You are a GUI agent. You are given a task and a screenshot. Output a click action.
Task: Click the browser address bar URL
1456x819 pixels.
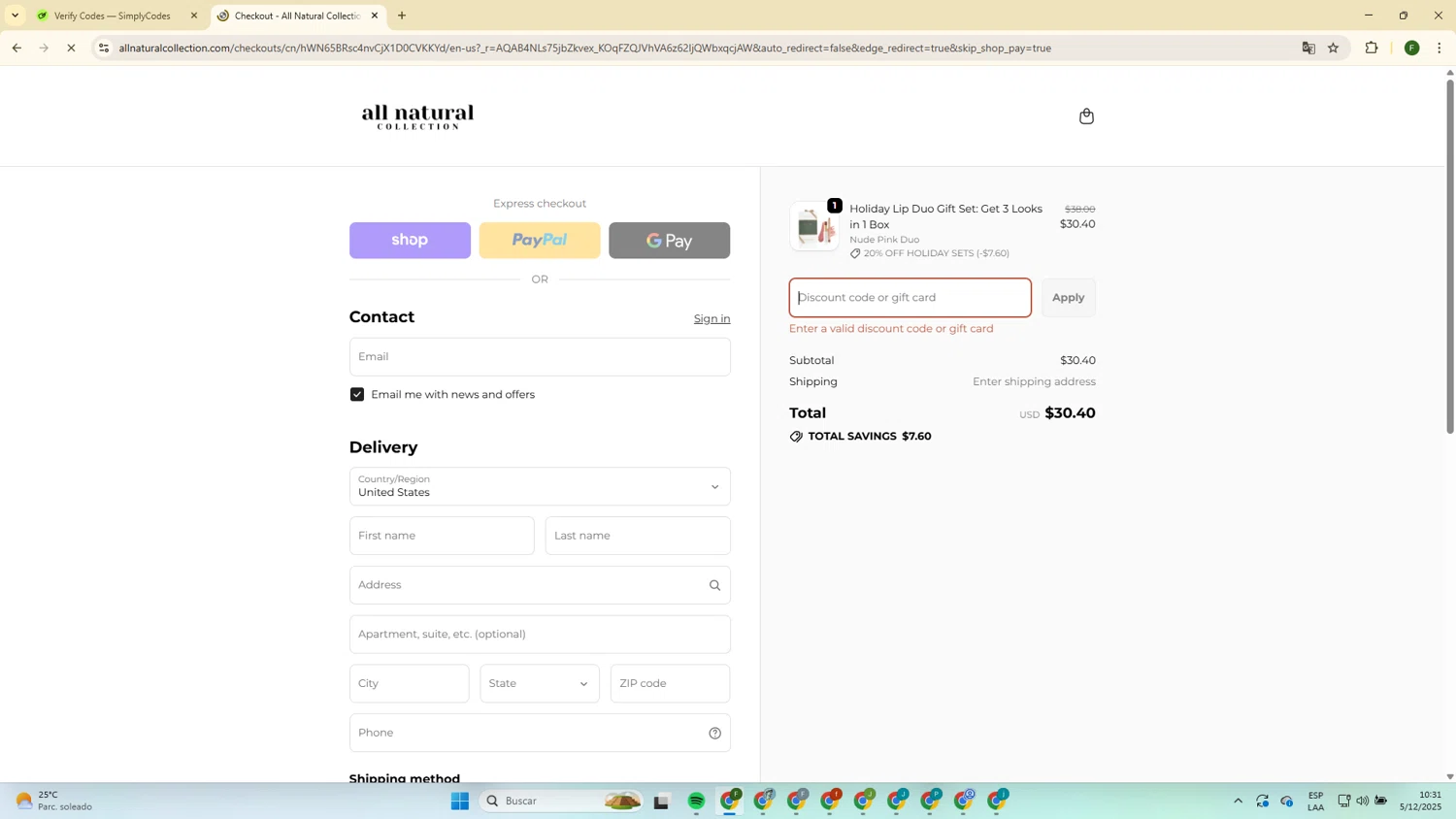[x=584, y=48]
